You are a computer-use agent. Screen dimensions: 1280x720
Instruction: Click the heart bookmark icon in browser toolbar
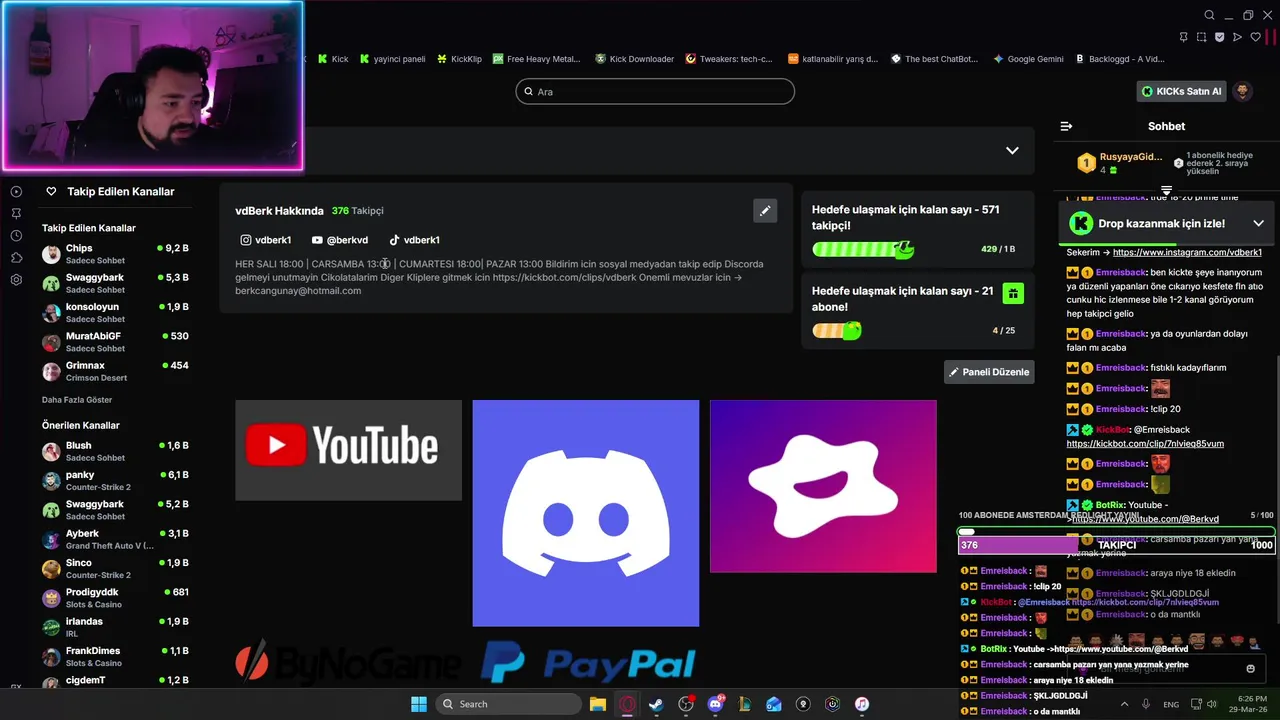tap(1256, 37)
